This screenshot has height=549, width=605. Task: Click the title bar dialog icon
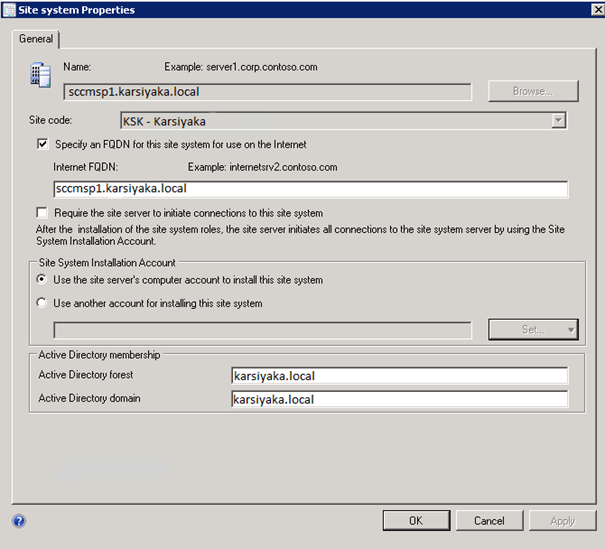click(x=9, y=10)
